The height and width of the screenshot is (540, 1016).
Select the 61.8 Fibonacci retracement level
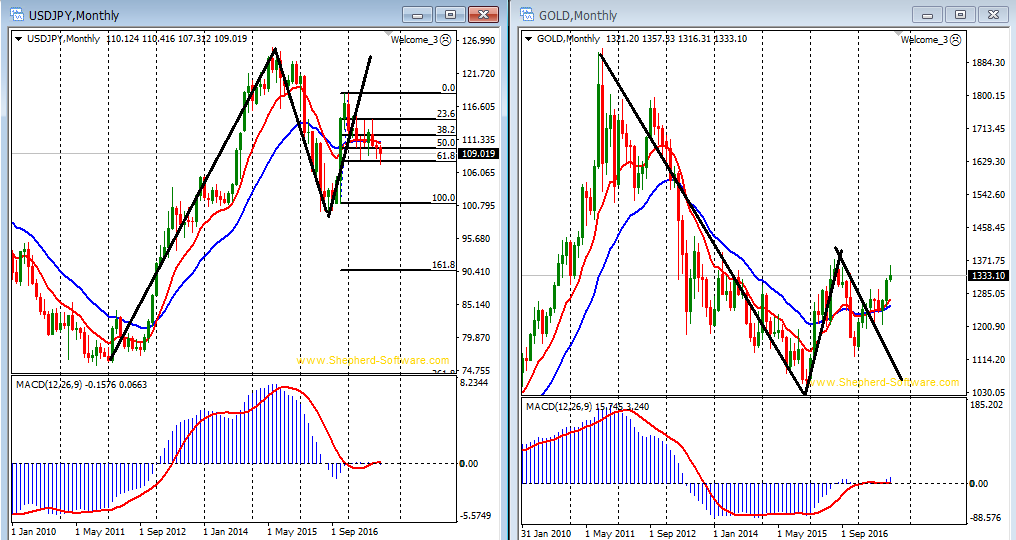445,156
